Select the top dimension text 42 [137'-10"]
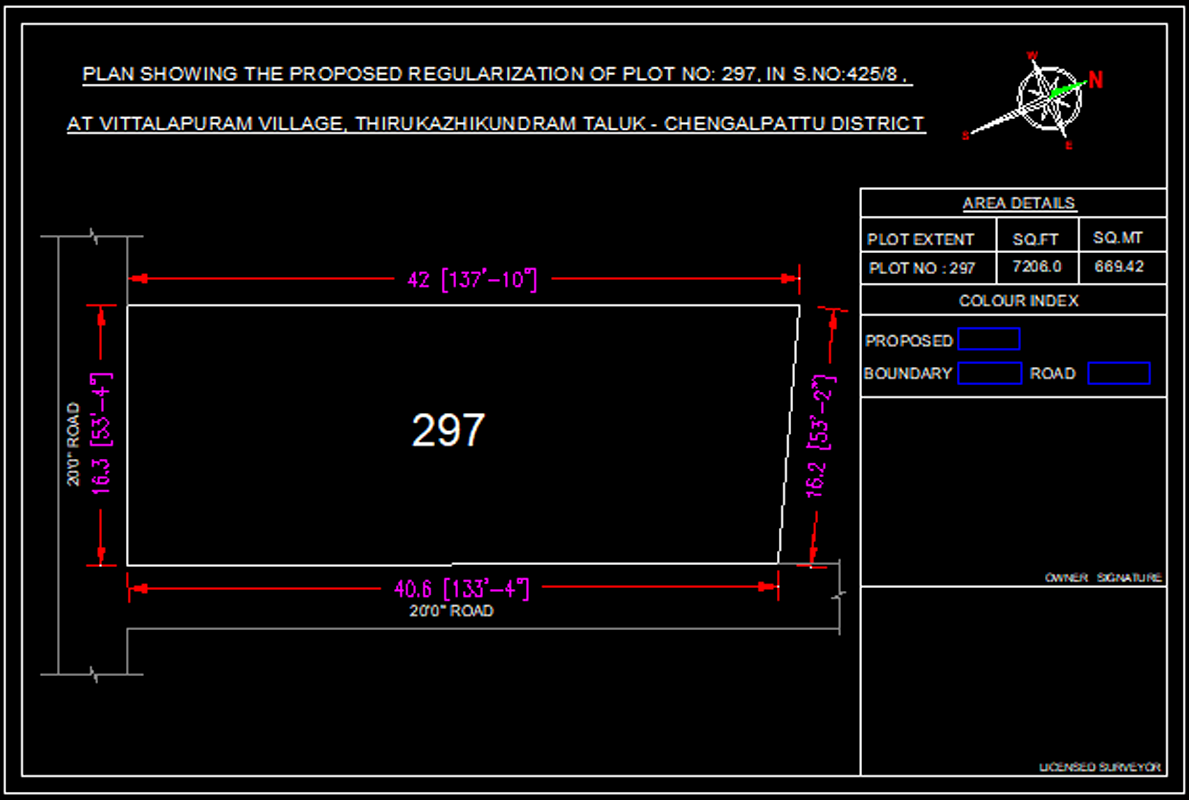The image size is (1189, 800). (x=472, y=280)
